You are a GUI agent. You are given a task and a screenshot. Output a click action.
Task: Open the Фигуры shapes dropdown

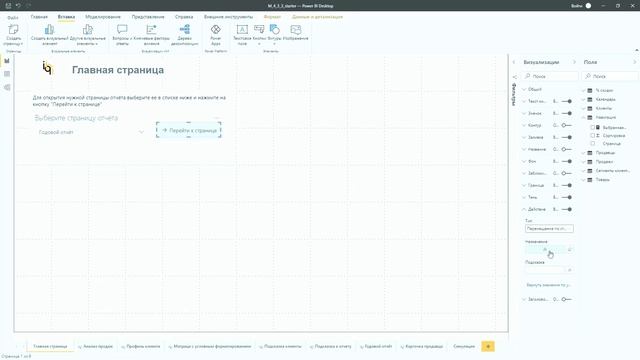(x=275, y=34)
